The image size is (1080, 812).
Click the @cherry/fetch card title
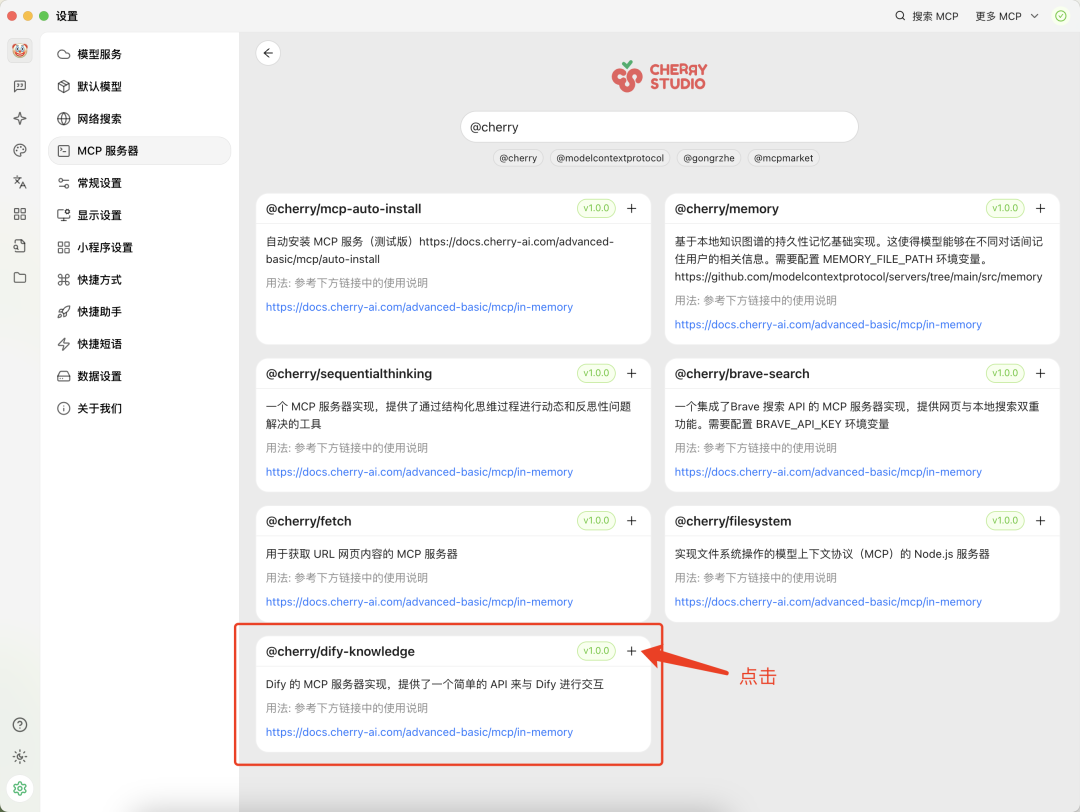coord(309,521)
